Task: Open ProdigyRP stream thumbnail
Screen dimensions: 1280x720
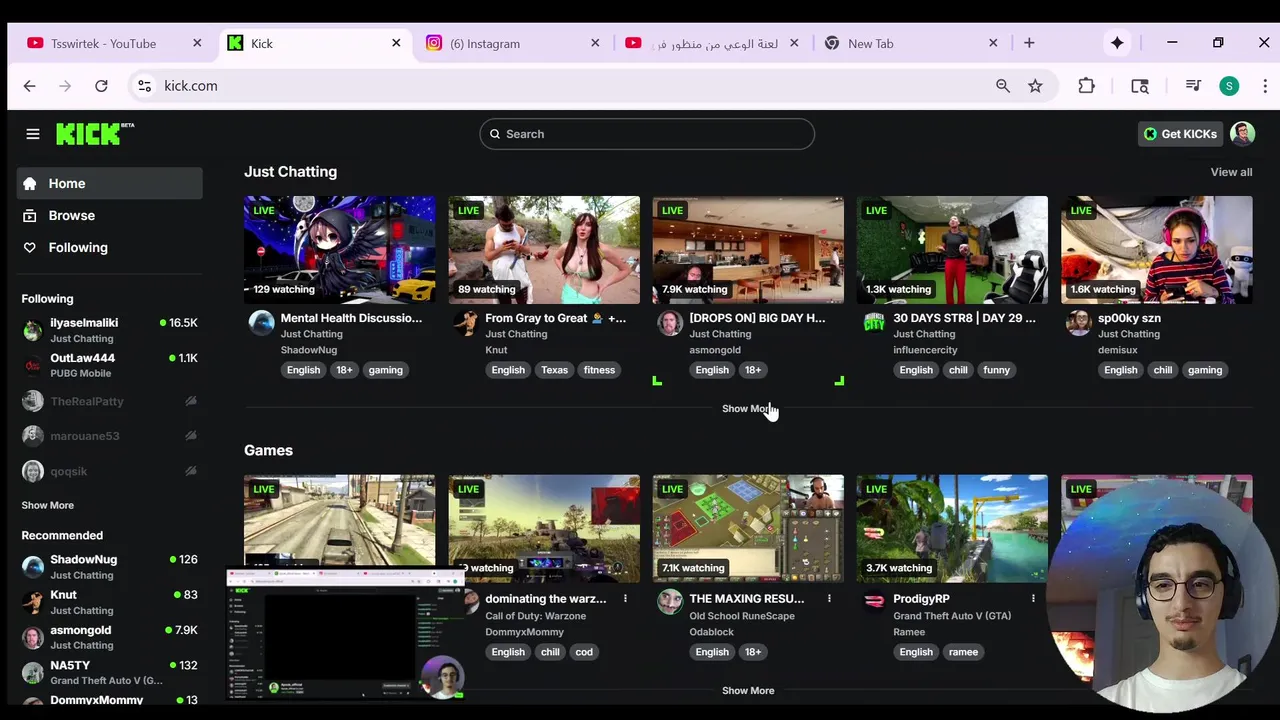Action: coord(952,529)
